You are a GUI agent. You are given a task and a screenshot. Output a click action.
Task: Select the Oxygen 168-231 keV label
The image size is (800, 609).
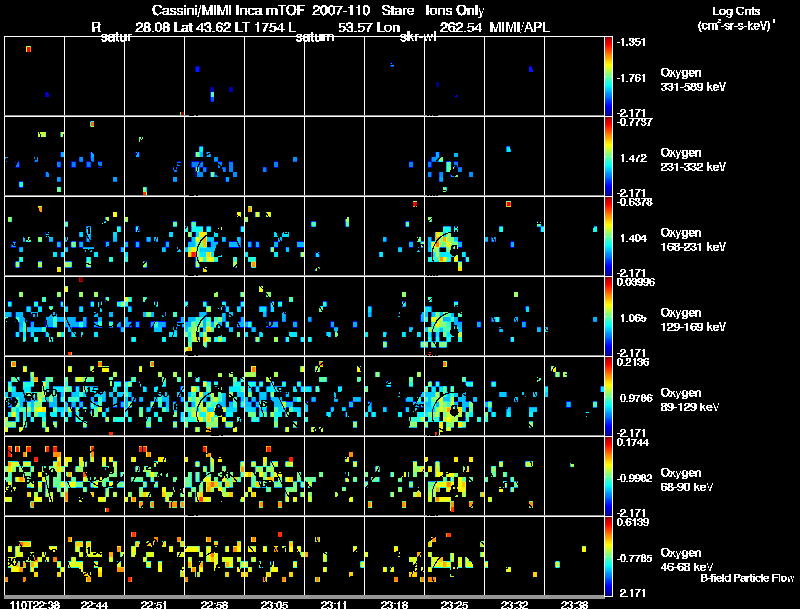[x=693, y=240]
